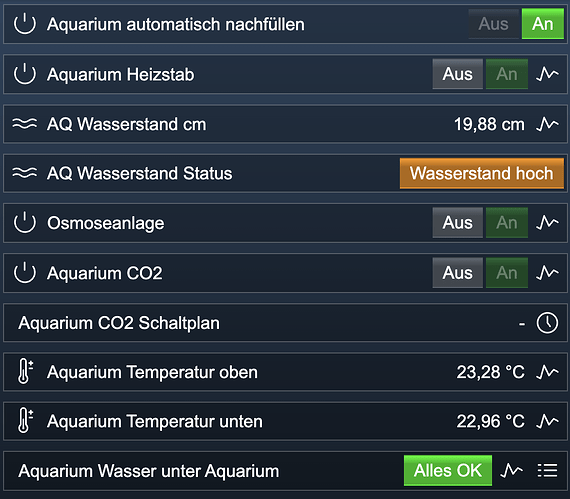The image size is (570, 499).
Task: Open graph for Aquarium Heizstab
Action: [x=547, y=74]
